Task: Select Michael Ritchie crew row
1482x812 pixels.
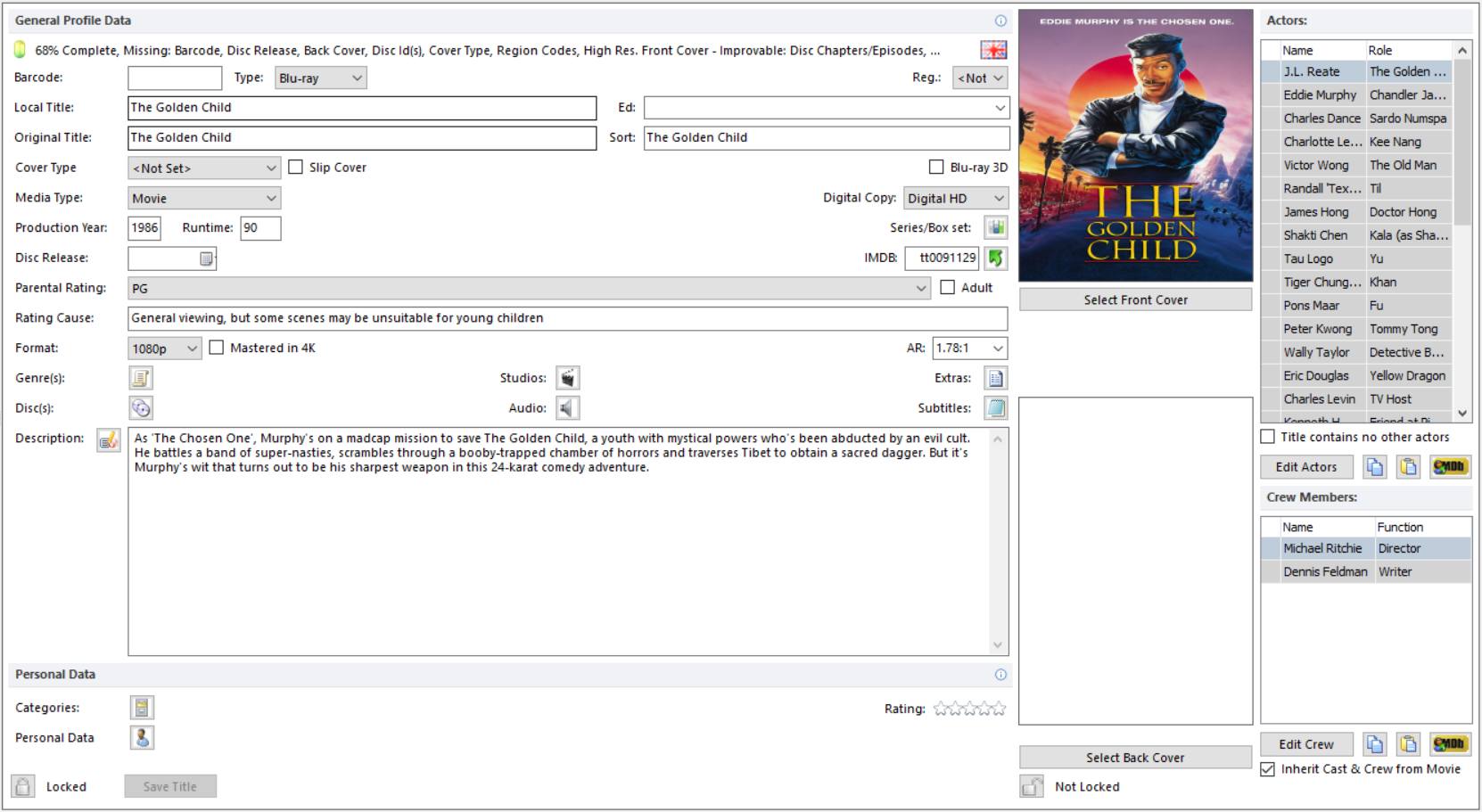Action: (1366, 548)
